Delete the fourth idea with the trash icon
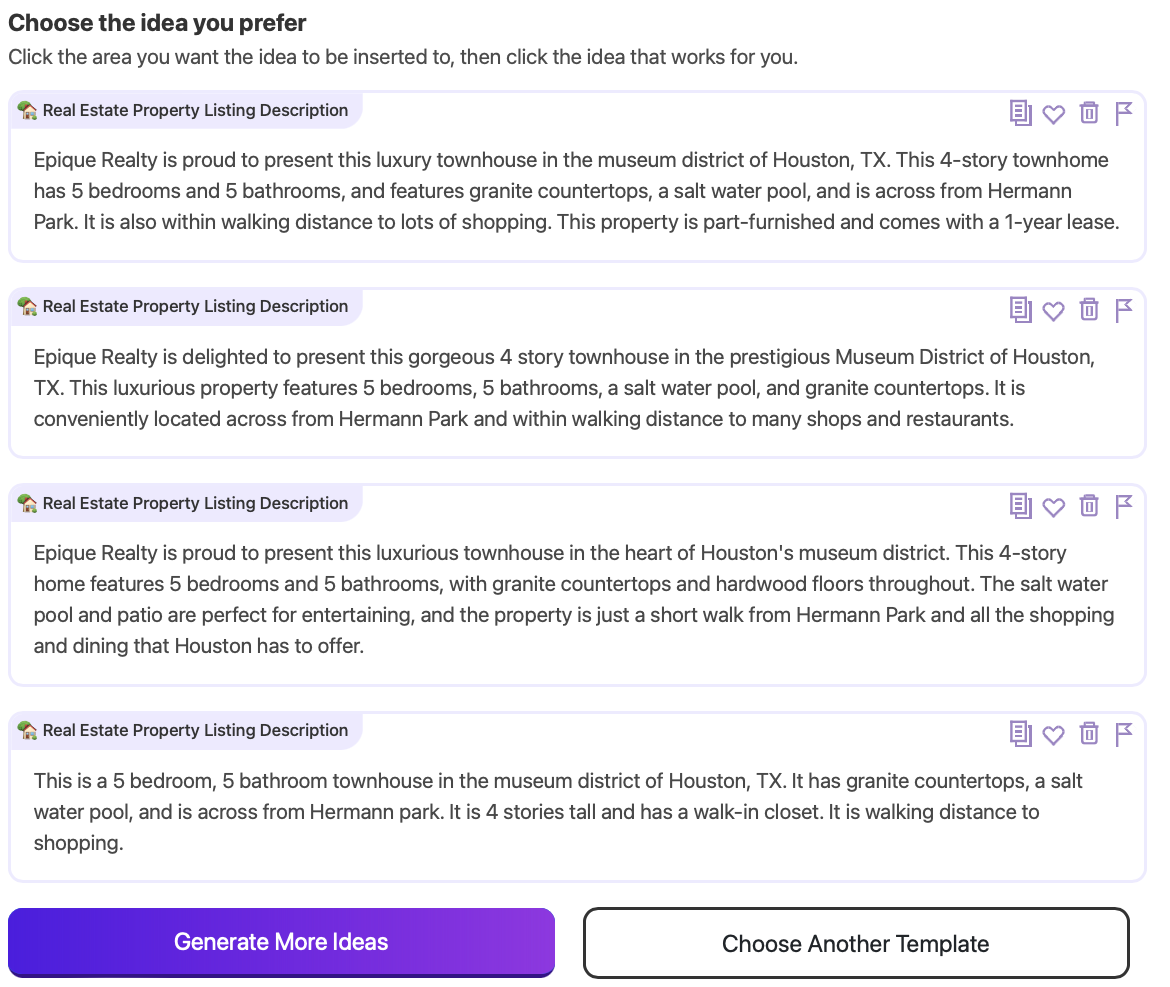1170x987 pixels. (1089, 734)
